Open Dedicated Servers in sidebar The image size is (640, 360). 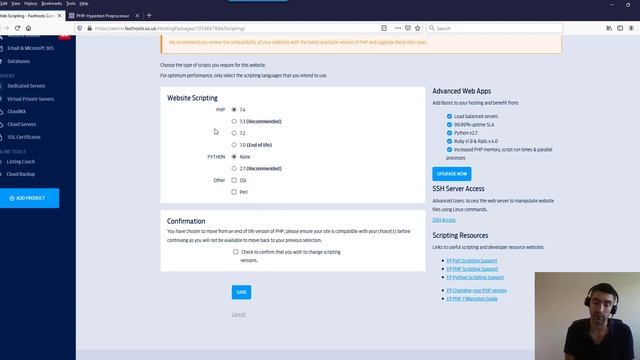click(26, 86)
